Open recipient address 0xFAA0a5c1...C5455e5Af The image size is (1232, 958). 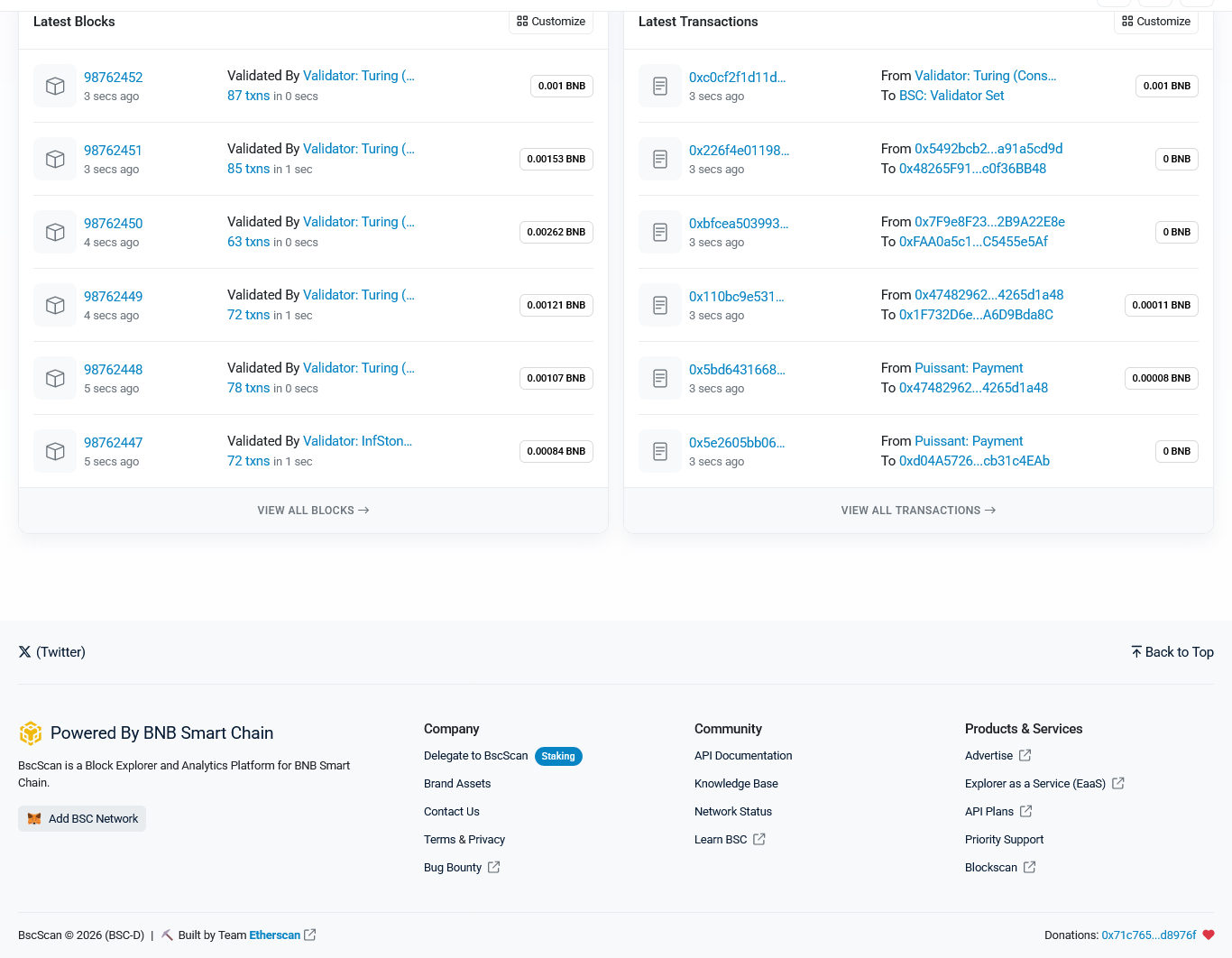(974, 242)
